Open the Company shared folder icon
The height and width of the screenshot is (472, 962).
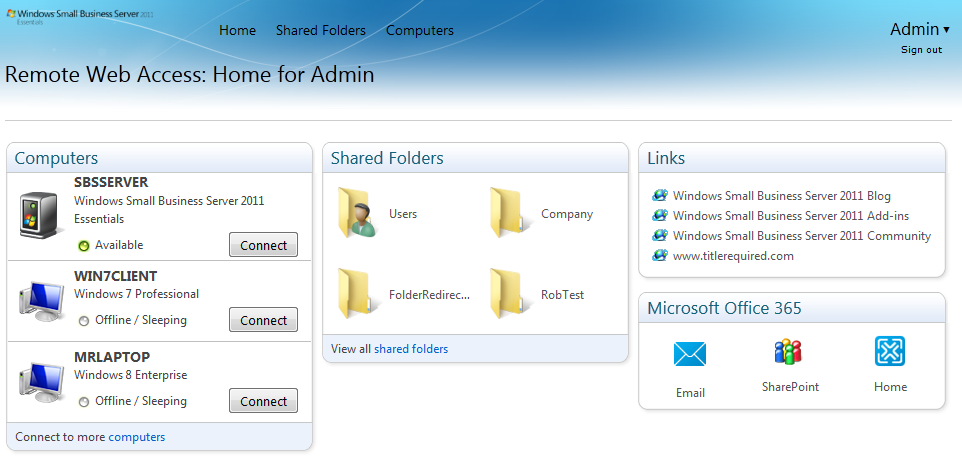tap(510, 213)
